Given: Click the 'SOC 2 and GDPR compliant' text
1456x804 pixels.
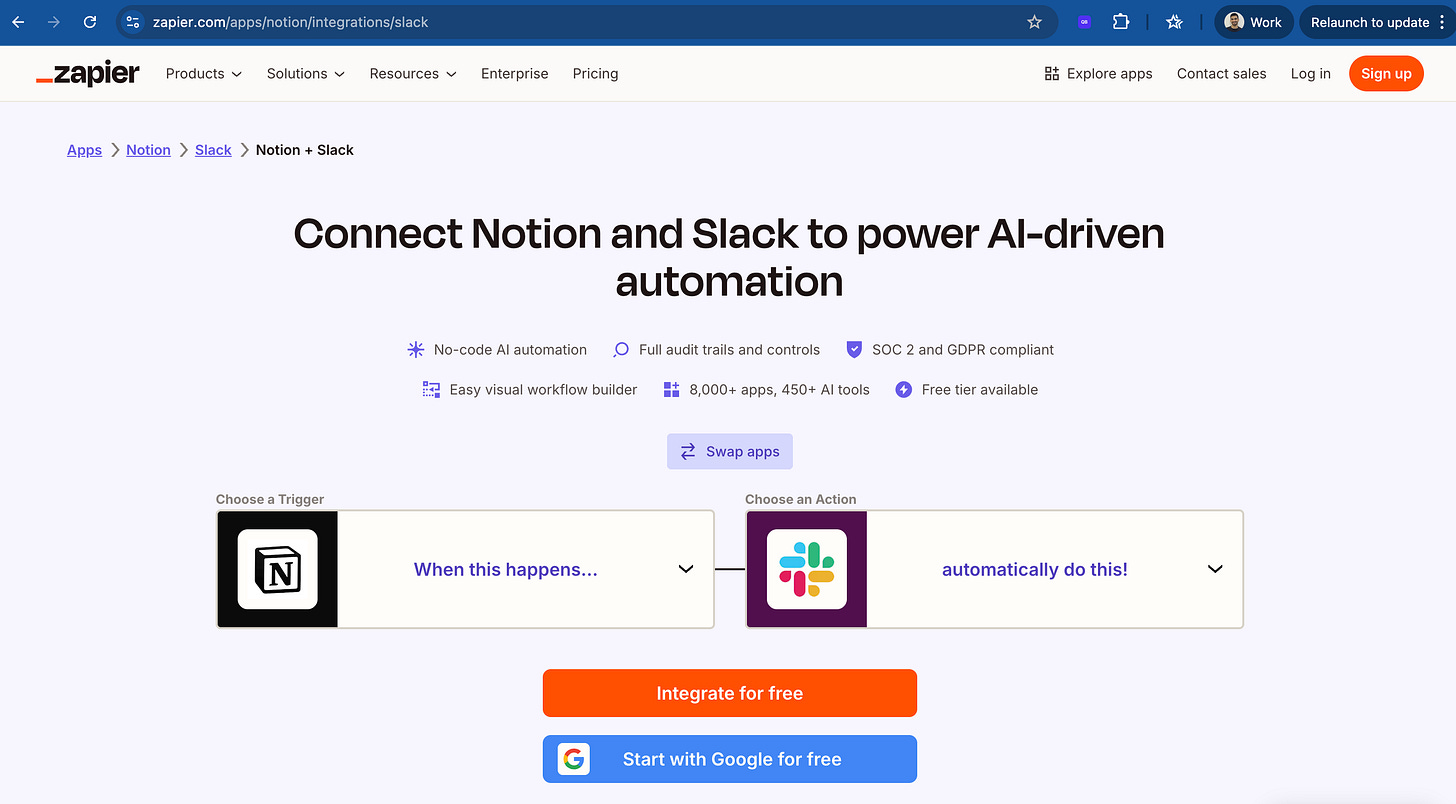Looking at the screenshot, I should click(x=963, y=350).
